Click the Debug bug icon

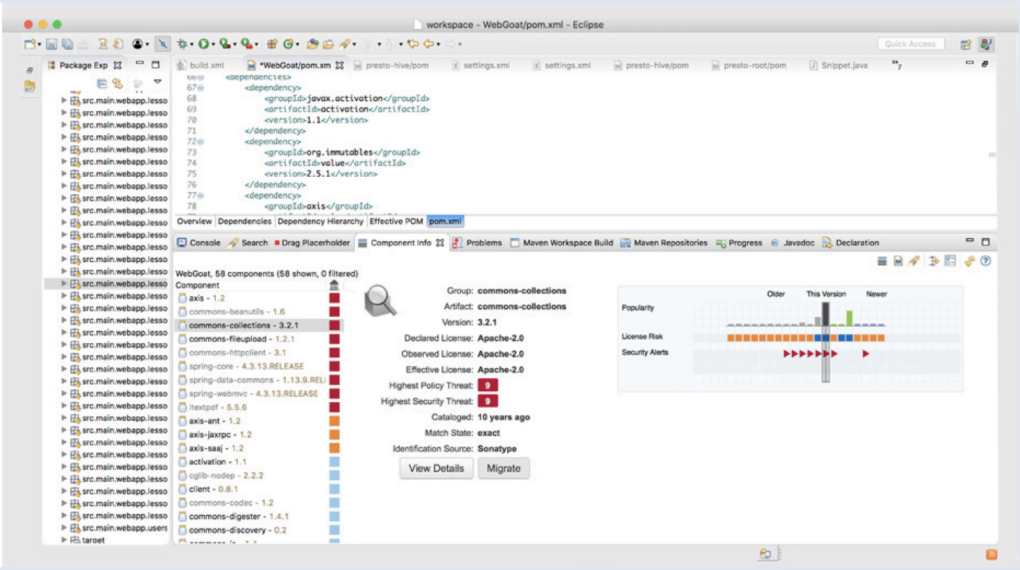pyautogui.click(x=183, y=44)
